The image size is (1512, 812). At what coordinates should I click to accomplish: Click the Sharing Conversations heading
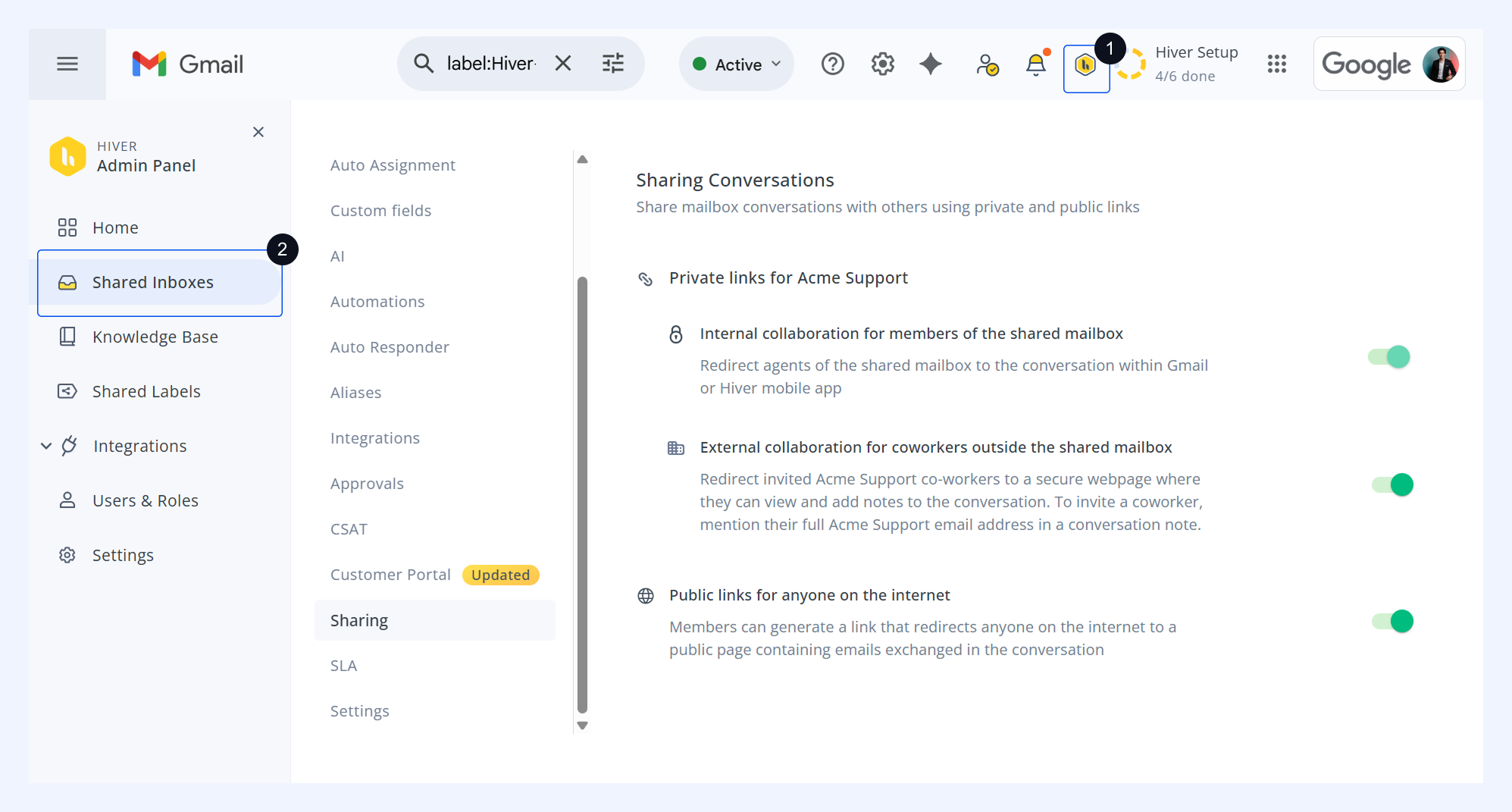(735, 180)
